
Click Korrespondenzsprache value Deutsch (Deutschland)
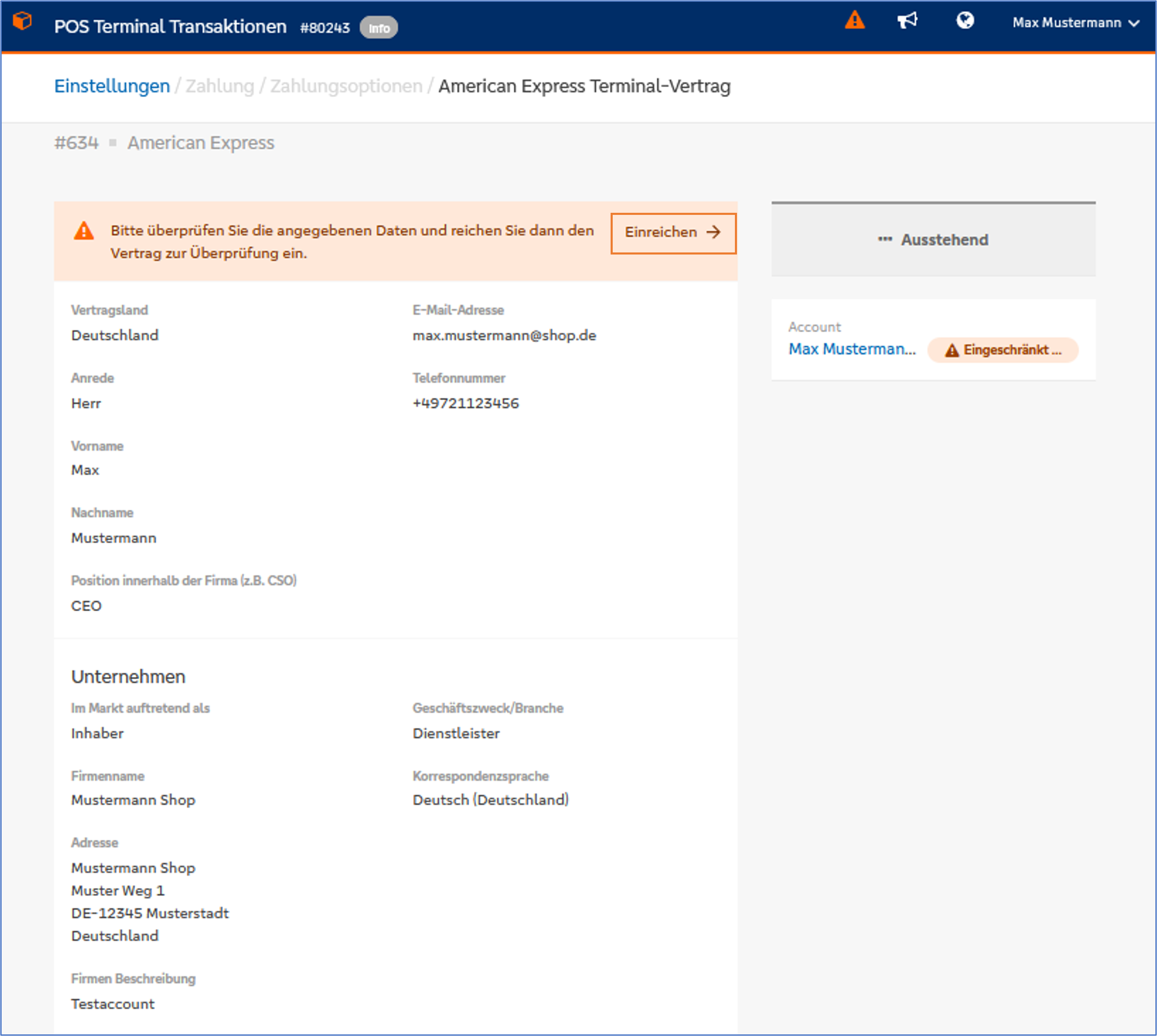tap(490, 800)
